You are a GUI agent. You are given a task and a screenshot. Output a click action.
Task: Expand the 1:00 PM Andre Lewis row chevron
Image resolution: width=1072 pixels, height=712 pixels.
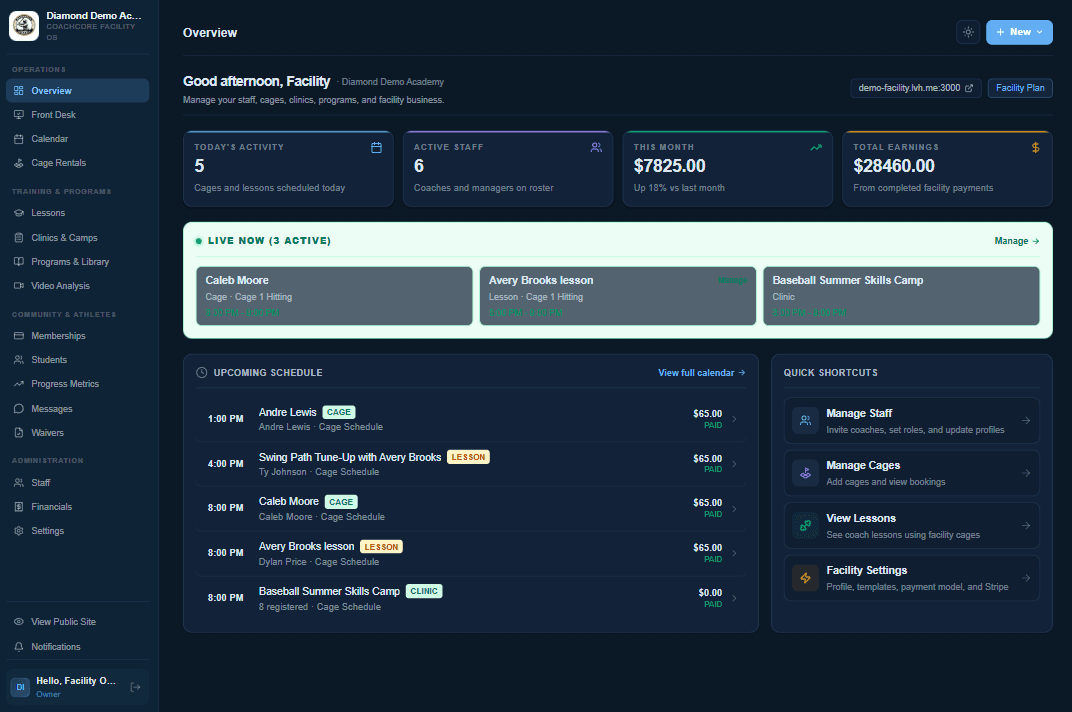coord(734,419)
